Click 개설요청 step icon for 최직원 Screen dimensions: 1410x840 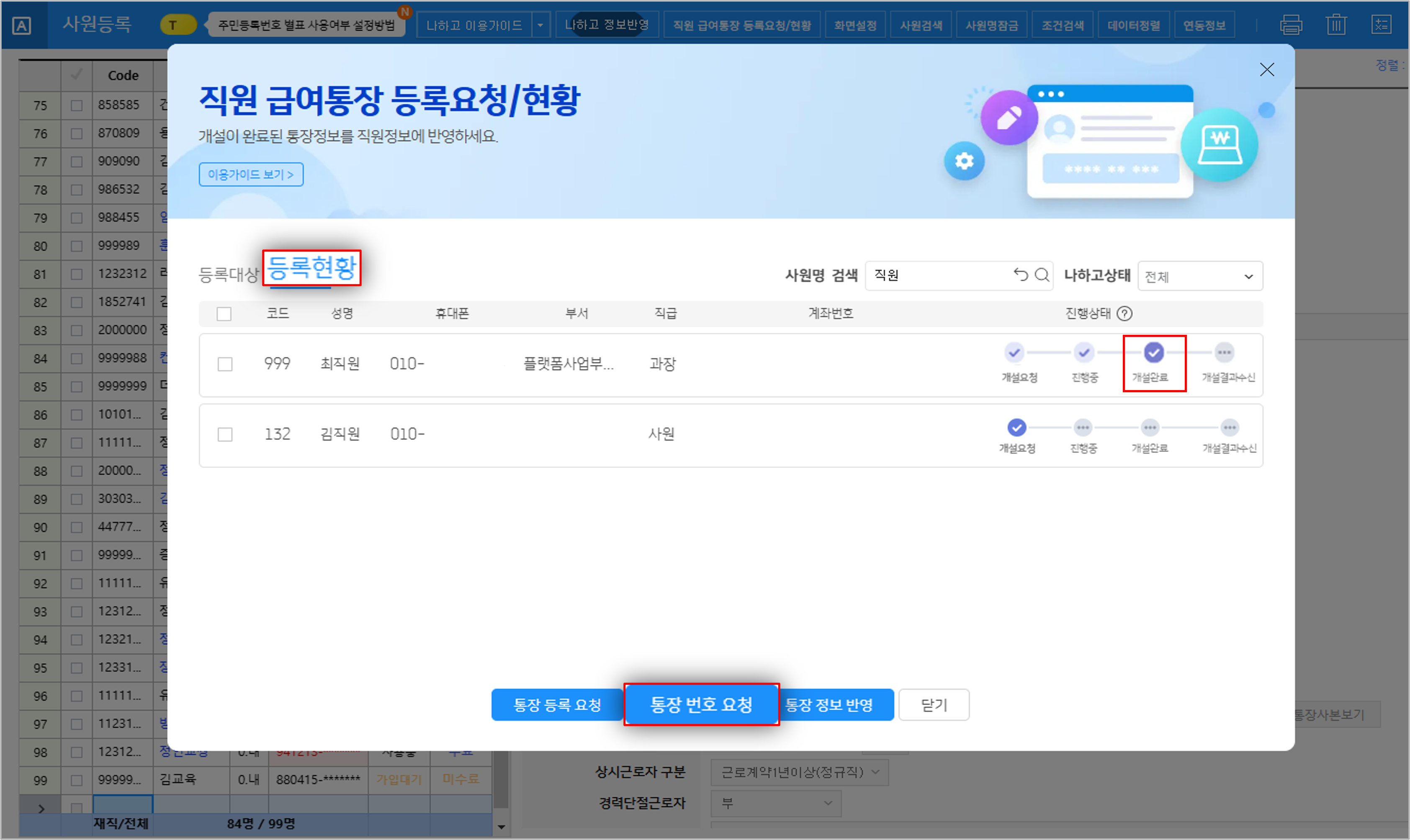(1014, 353)
